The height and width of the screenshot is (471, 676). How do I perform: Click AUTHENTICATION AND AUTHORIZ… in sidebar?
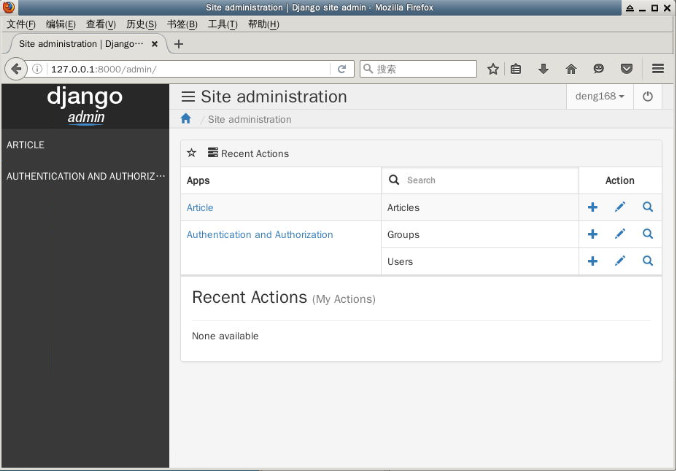tap(85, 176)
